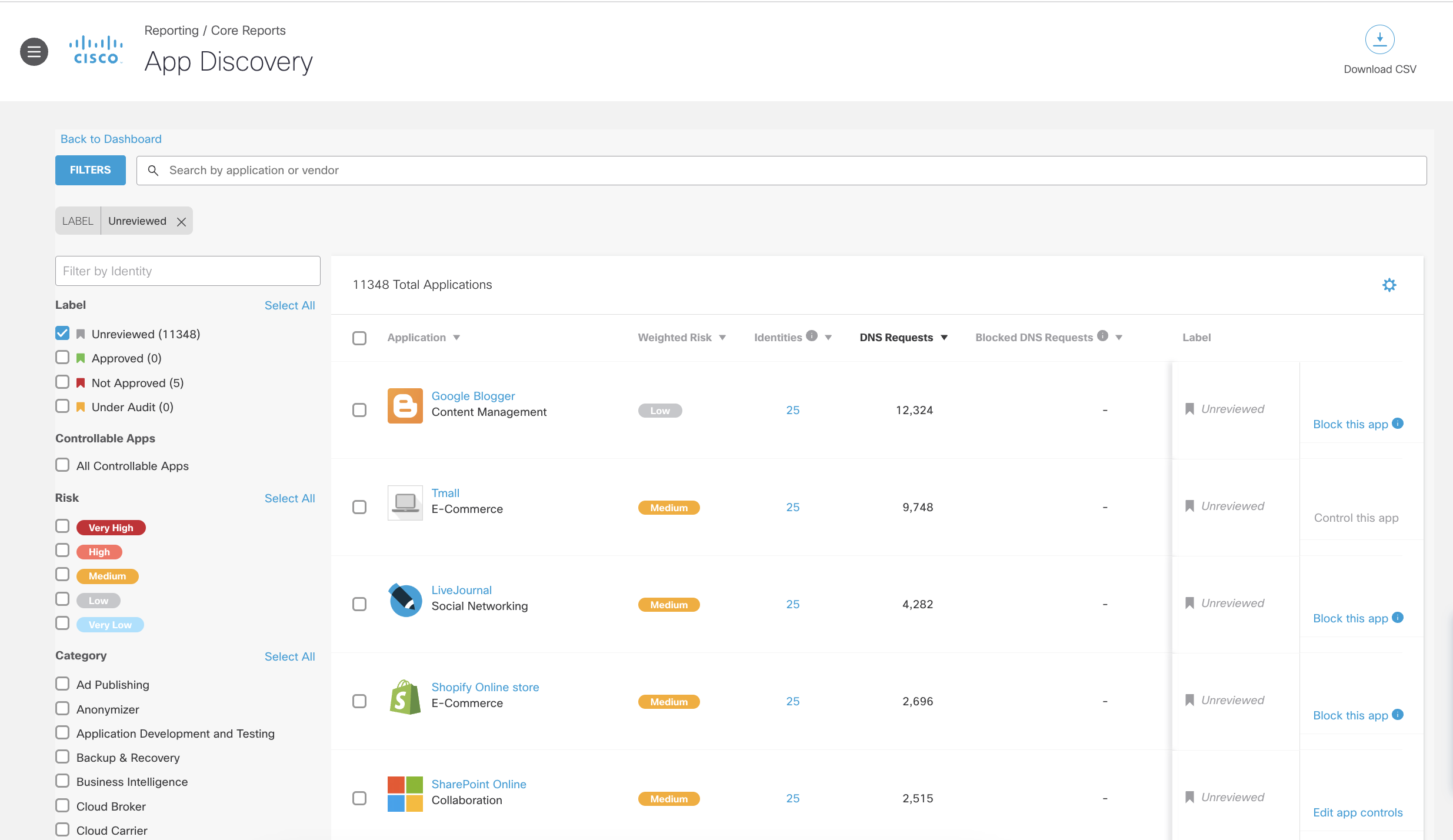Click the green Approved flag icon
The width and height of the screenshot is (1453, 840).
[81, 358]
